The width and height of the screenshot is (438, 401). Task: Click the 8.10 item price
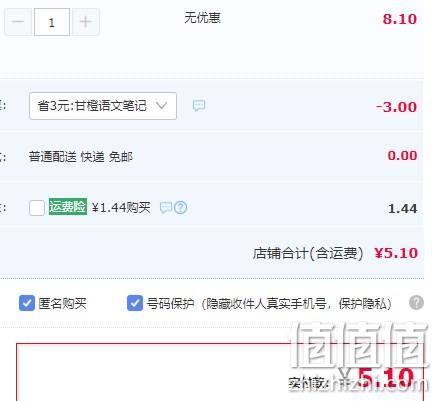(400, 19)
